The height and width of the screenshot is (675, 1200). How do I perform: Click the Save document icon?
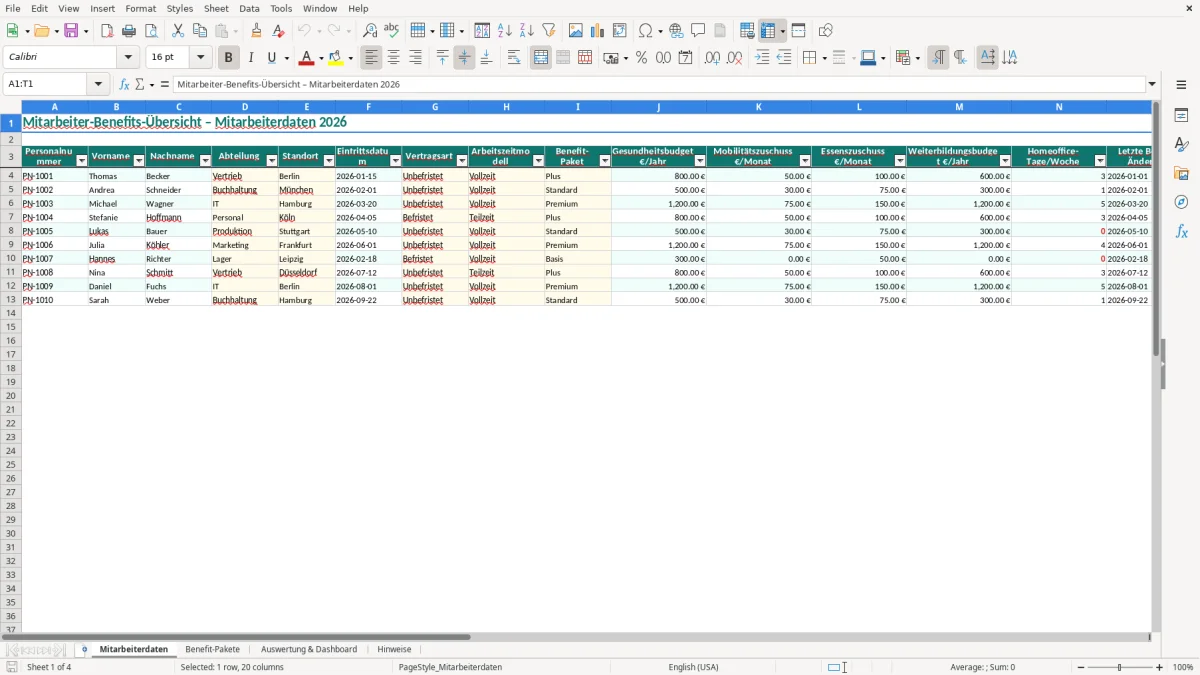[x=71, y=31]
